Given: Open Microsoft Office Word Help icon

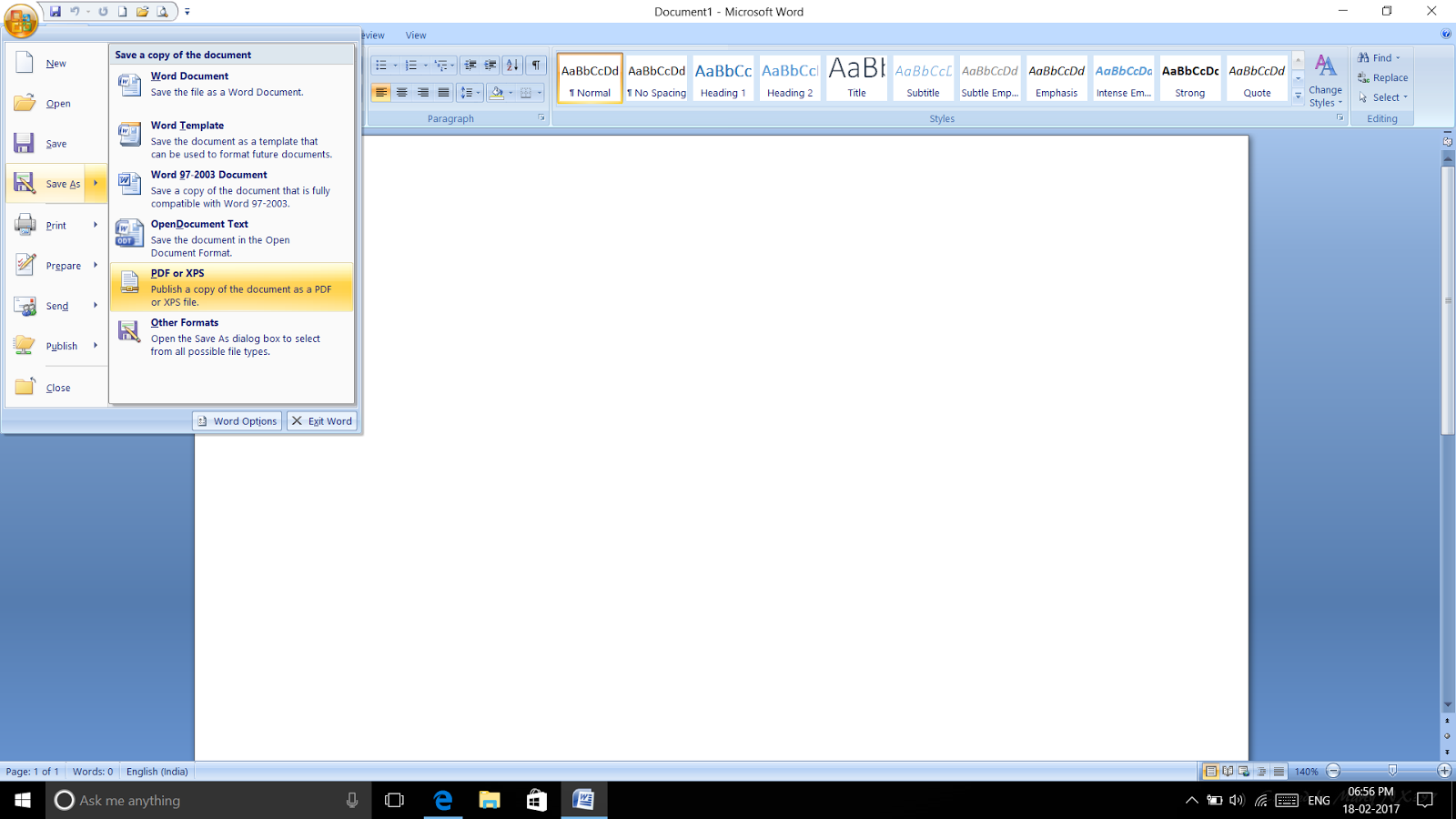Looking at the screenshot, I should [x=1446, y=35].
